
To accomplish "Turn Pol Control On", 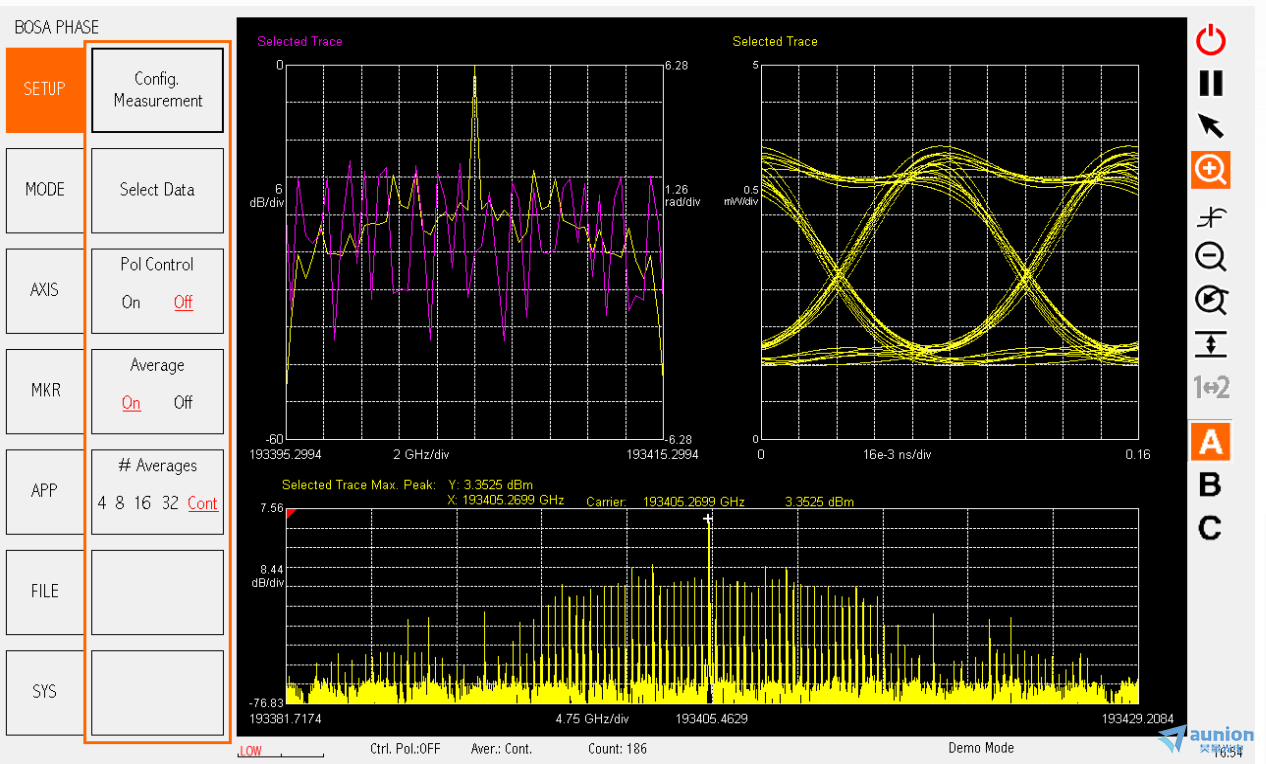I will 131,302.
